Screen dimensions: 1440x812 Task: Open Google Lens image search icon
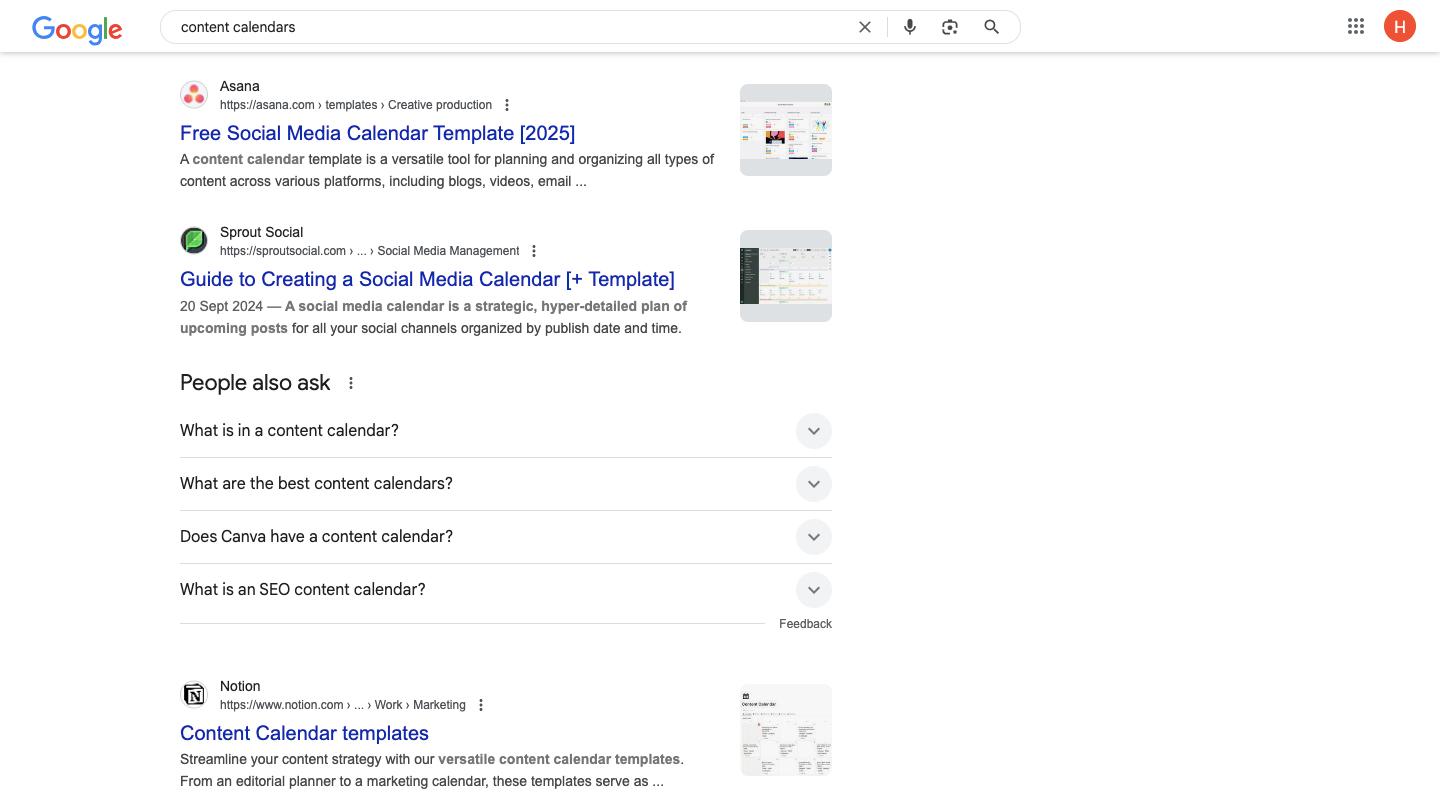950,27
